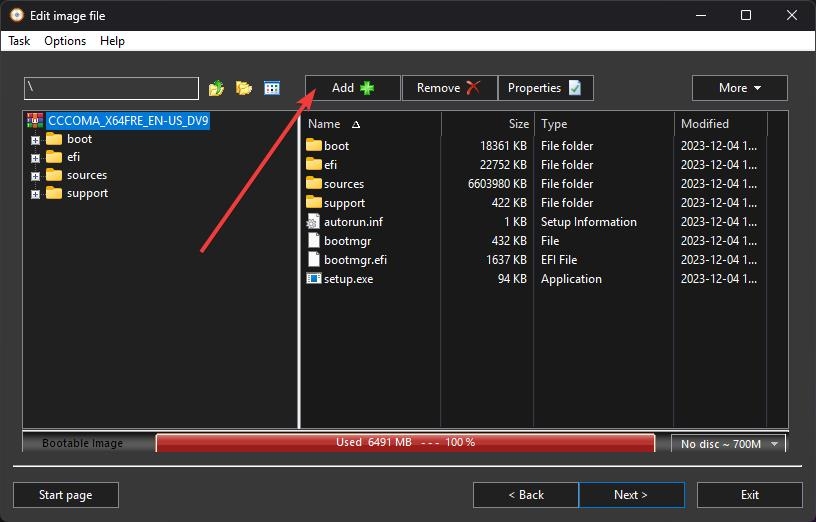This screenshot has width=816, height=522.
Task: Click the sources folder icon in tree
Action: pos(54,175)
